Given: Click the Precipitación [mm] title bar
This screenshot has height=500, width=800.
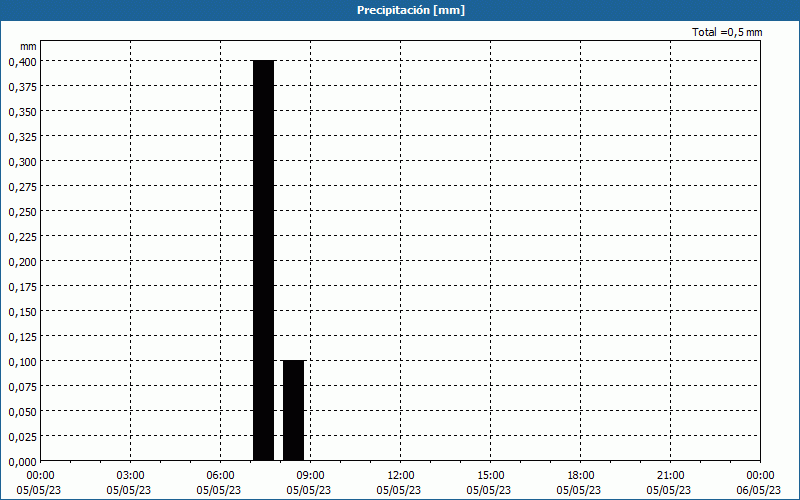Looking at the screenshot, I should coord(400,10).
